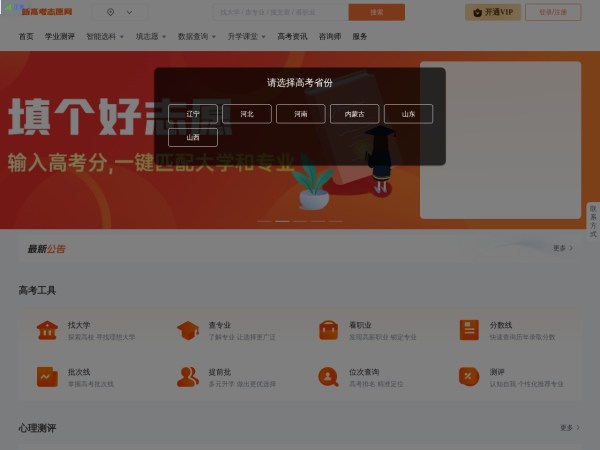Select 辽宁 province in the dialog
Image resolution: width=600 pixels, height=450 pixels.
pyautogui.click(x=193, y=114)
